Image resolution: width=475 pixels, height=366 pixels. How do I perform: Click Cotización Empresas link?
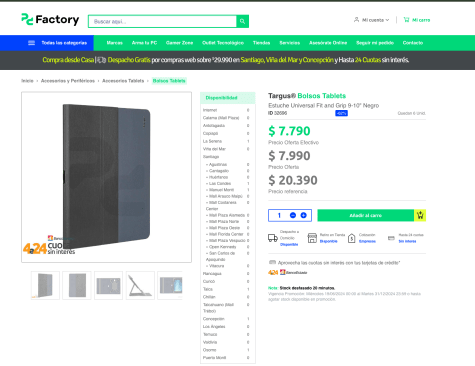(x=367, y=241)
